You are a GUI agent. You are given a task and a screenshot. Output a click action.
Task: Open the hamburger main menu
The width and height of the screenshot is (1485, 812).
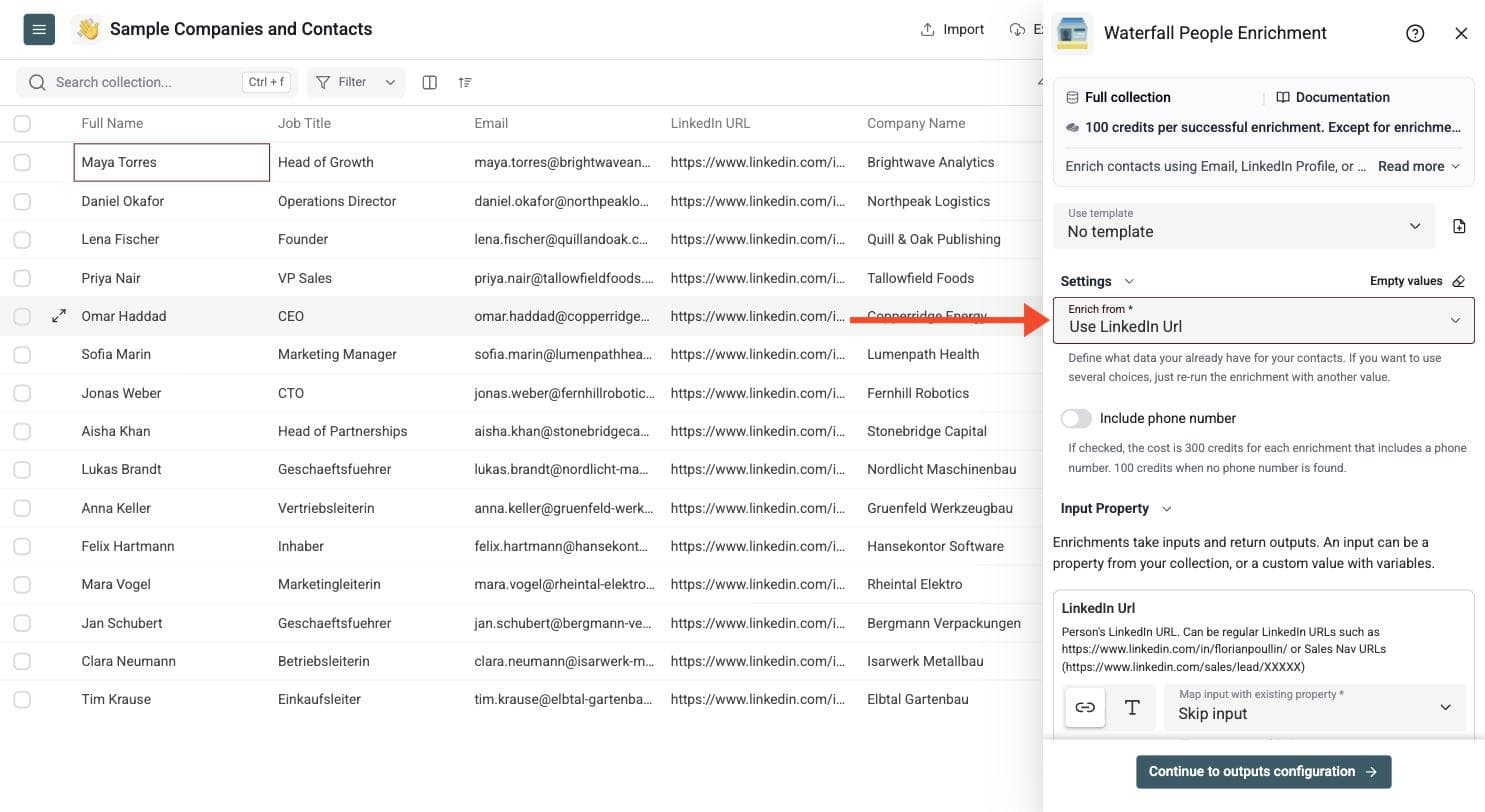(39, 30)
